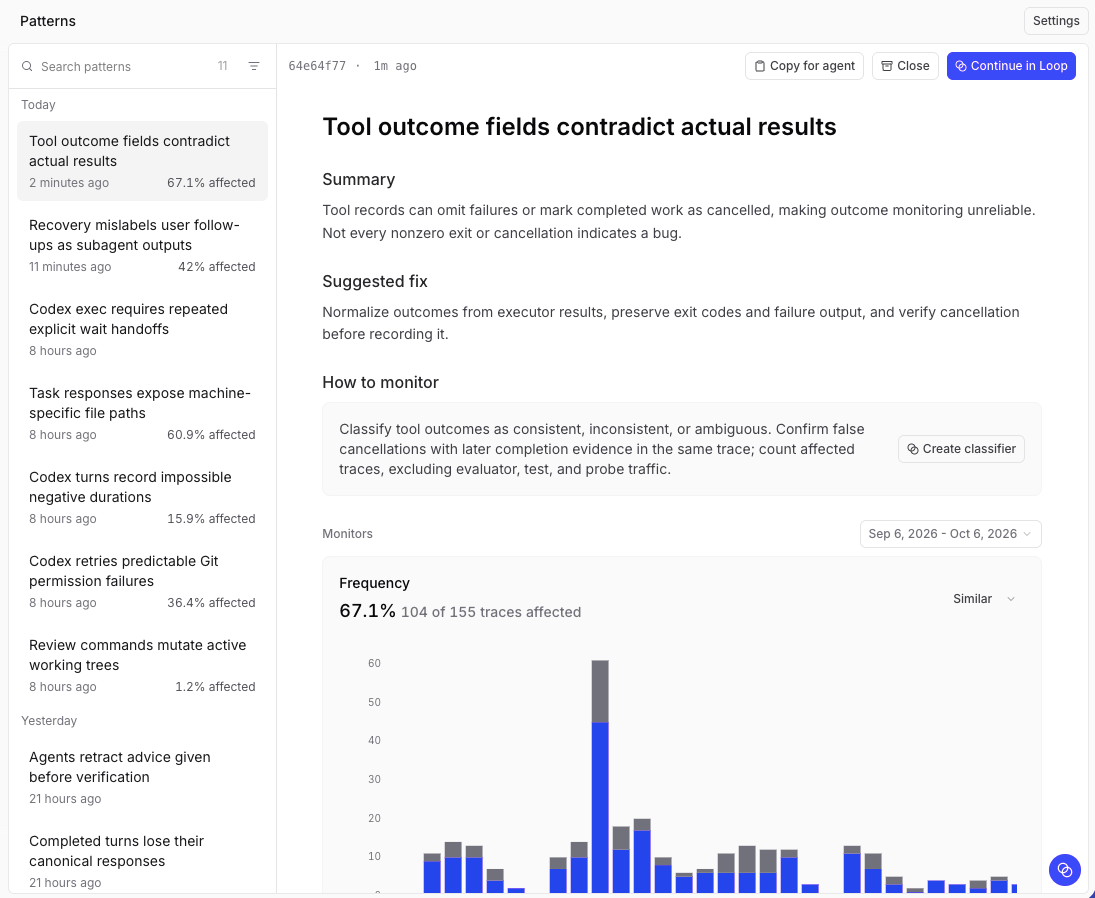The image size is (1095, 898).
Task: Open Settings
Action: point(1056,21)
